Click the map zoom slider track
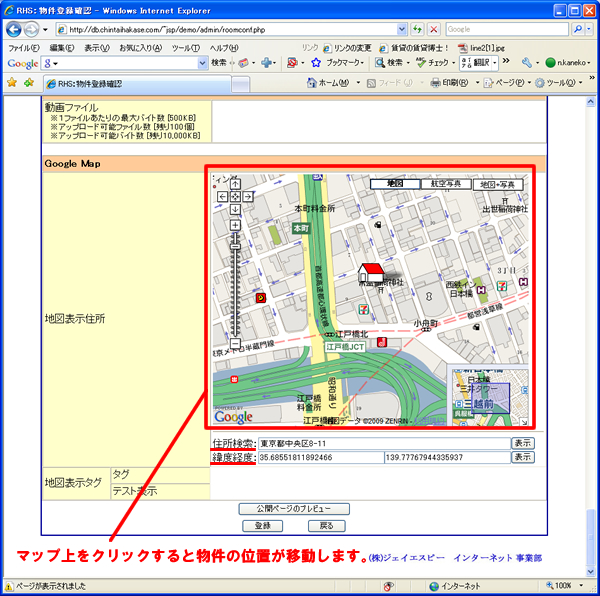 pyautogui.click(x=235, y=290)
